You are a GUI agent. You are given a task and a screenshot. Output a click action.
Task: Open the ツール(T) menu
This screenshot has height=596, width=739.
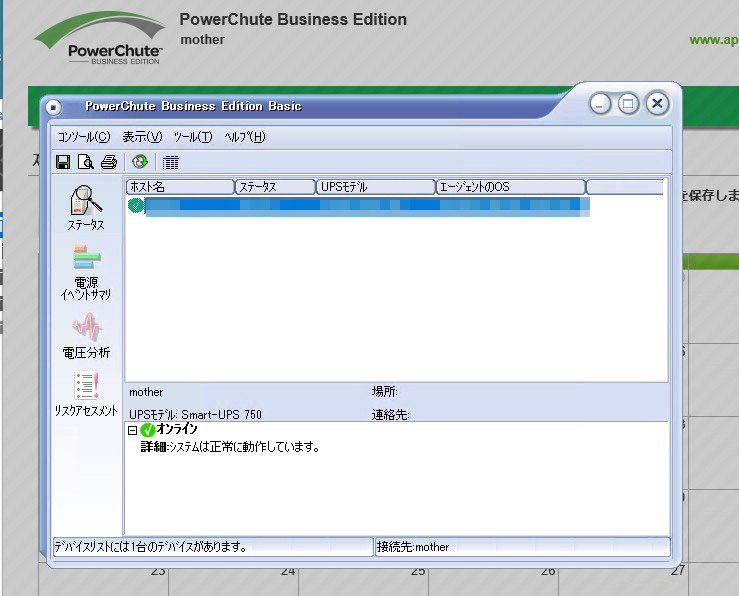193,137
